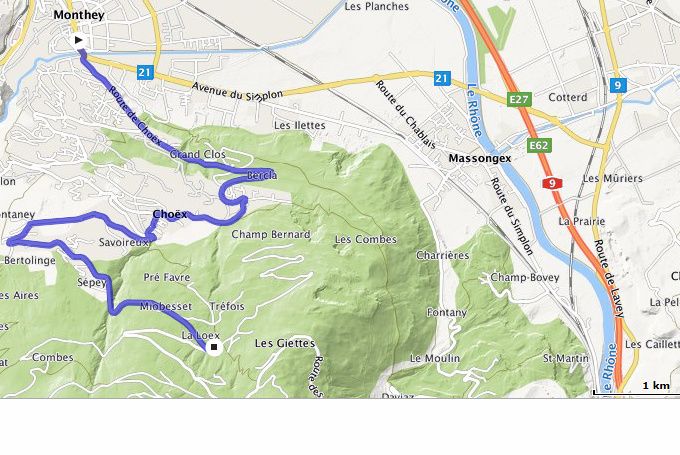This screenshot has width=680, height=455.
Task: Select the Choëx village label
Action: (170, 214)
